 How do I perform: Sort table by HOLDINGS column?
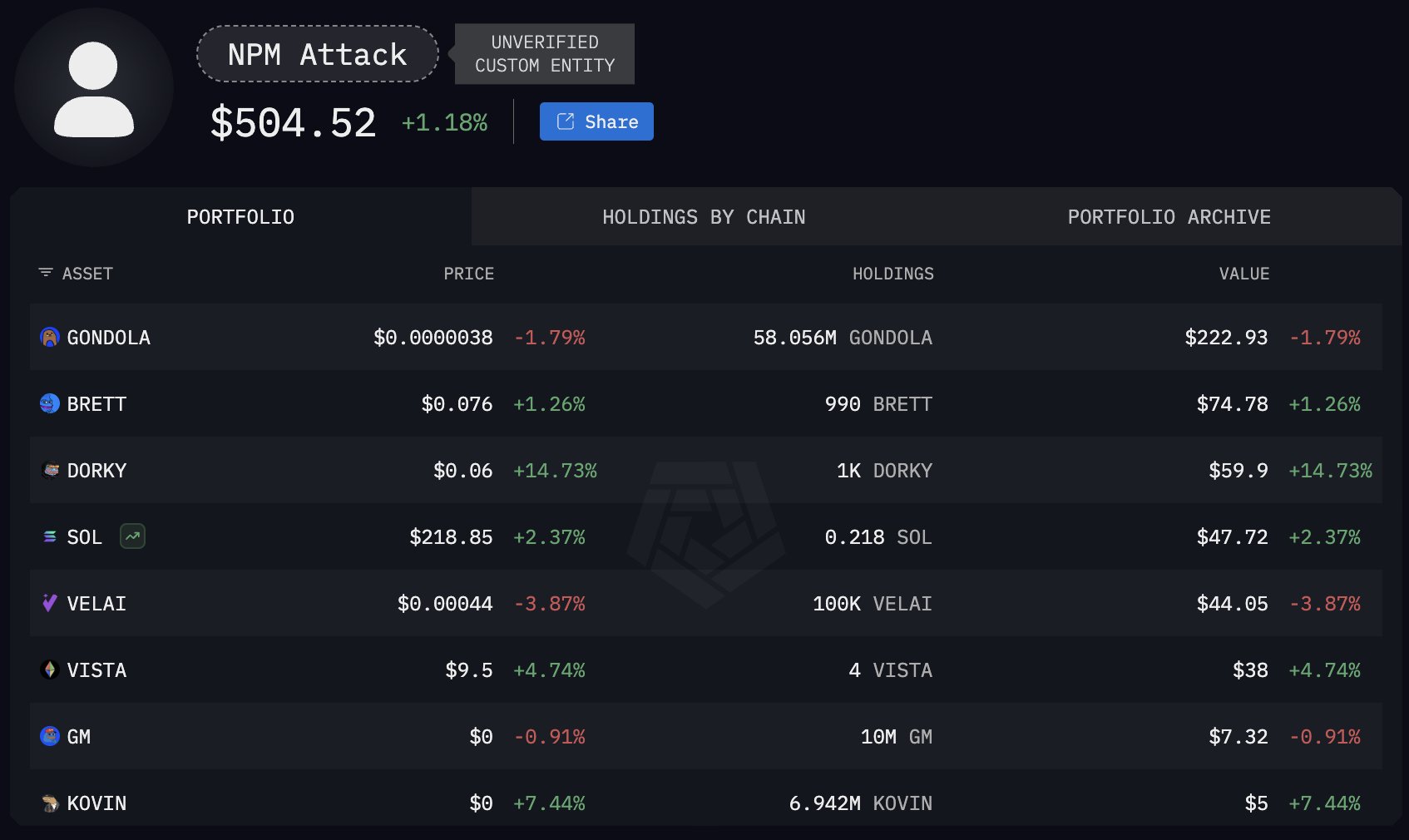tap(892, 274)
